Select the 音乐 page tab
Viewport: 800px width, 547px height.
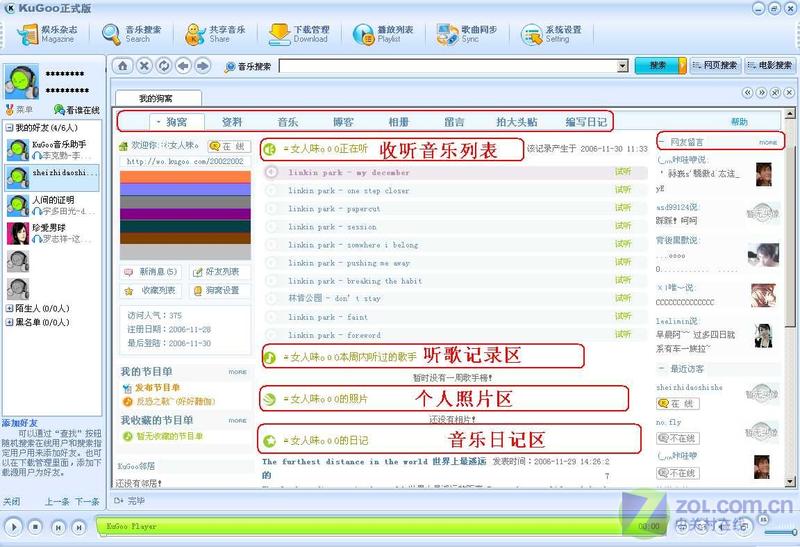point(288,122)
